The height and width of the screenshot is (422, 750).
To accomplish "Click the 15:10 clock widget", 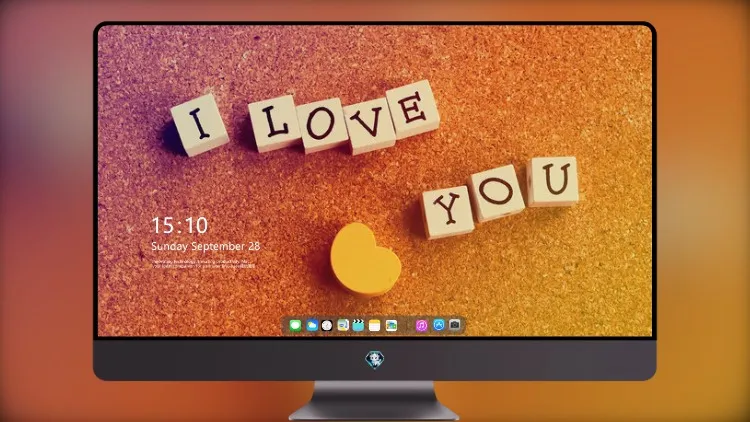I will tap(179, 225).
